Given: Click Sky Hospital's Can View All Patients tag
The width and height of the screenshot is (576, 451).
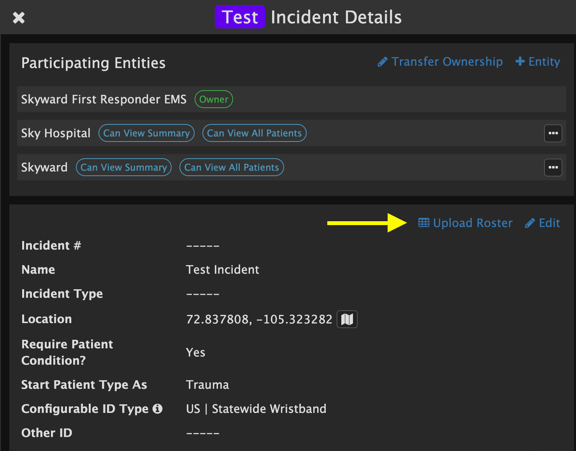Looking at the screenshot, I should pos(254,133).
